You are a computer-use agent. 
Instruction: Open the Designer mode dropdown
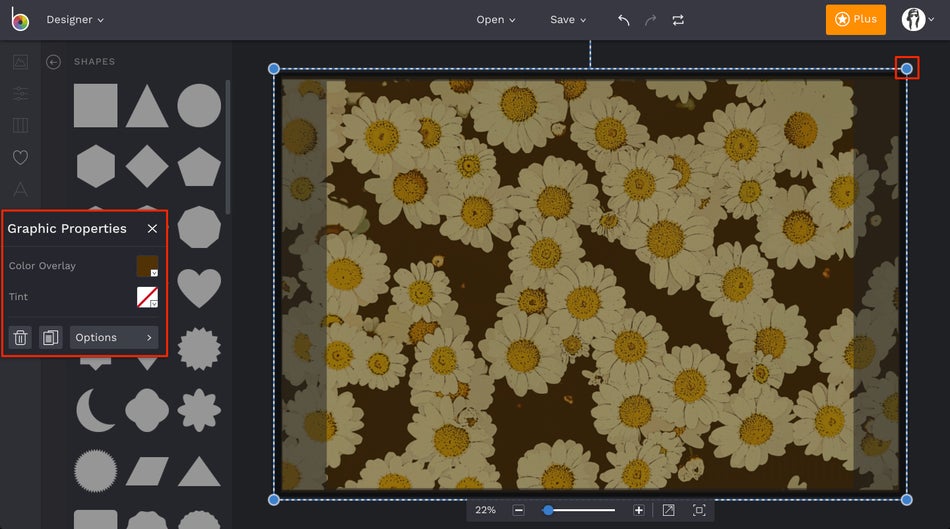75,20
